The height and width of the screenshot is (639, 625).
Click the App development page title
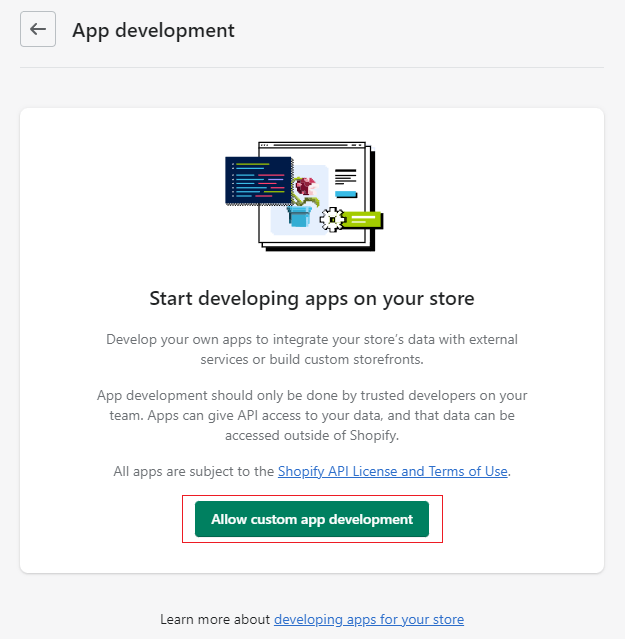point(153,30)
